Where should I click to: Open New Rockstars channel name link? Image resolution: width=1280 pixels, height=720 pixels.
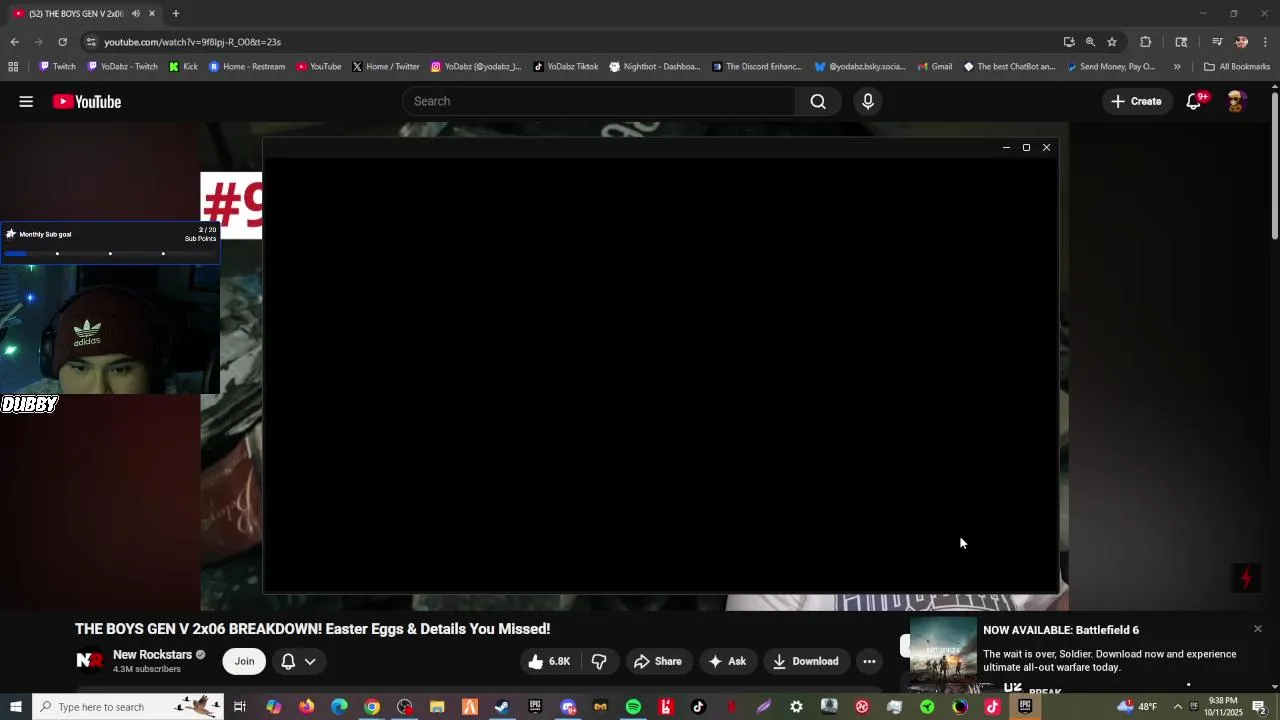tap(152, 655)
